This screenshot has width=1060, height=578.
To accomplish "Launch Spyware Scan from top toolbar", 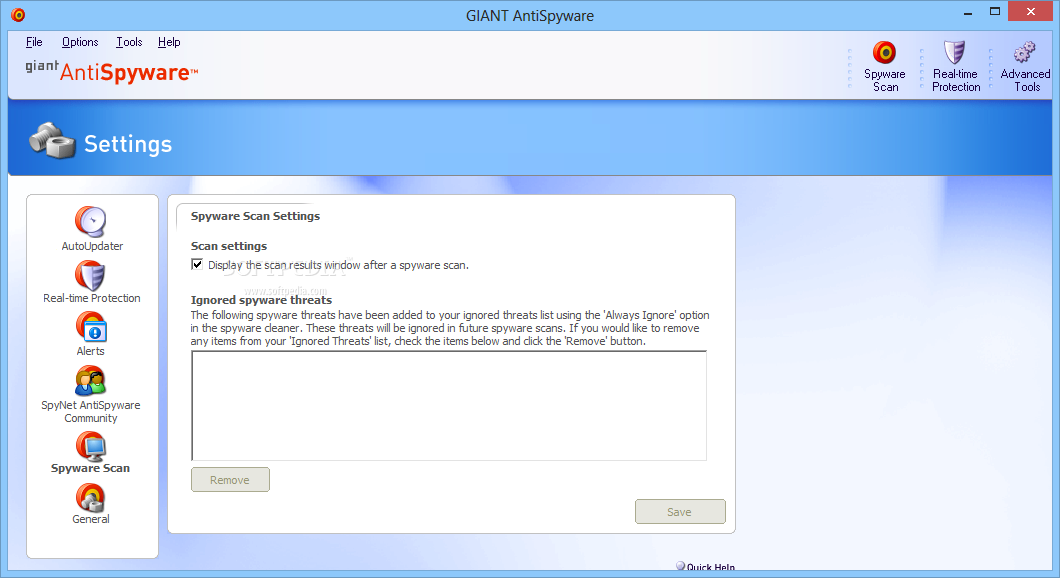I will [884, 53].
